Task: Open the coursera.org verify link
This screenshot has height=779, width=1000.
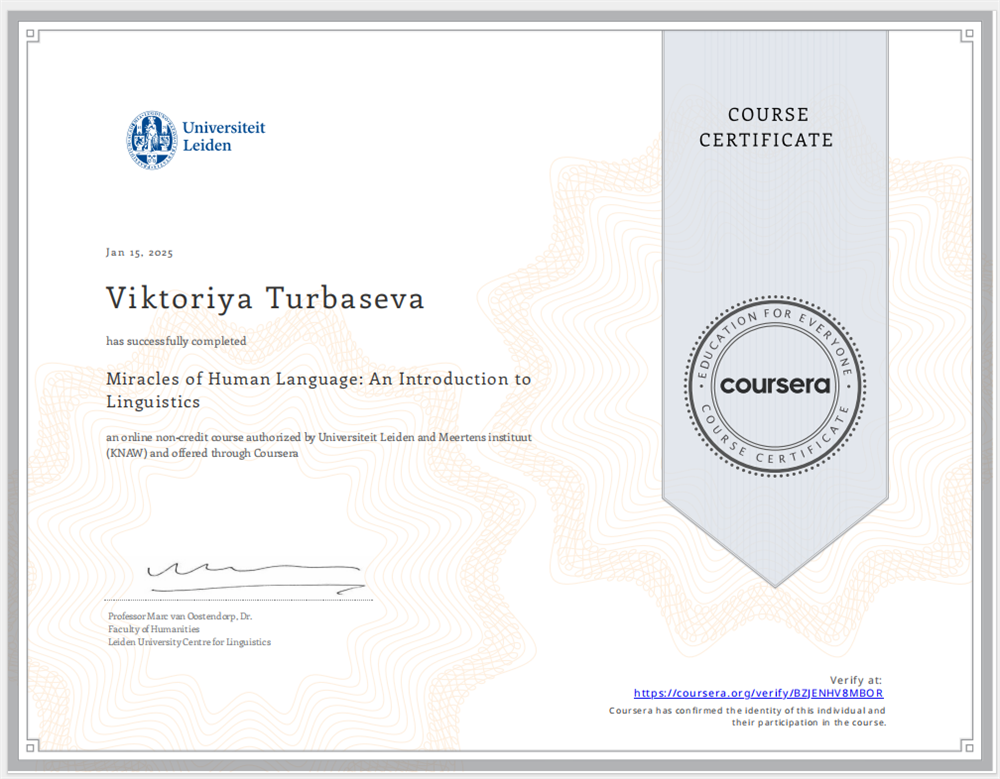Action: pyautogui.click(x=758, y=693)
